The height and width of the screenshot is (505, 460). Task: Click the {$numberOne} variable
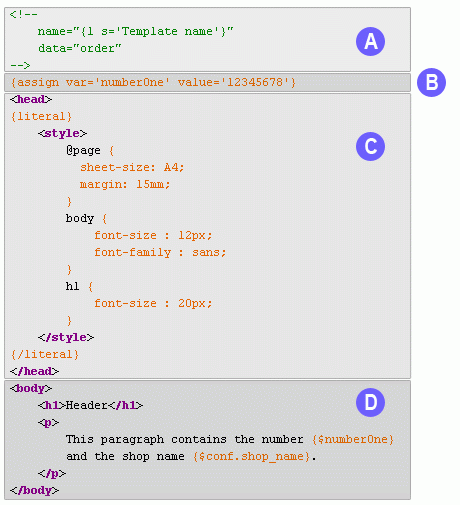353,439
